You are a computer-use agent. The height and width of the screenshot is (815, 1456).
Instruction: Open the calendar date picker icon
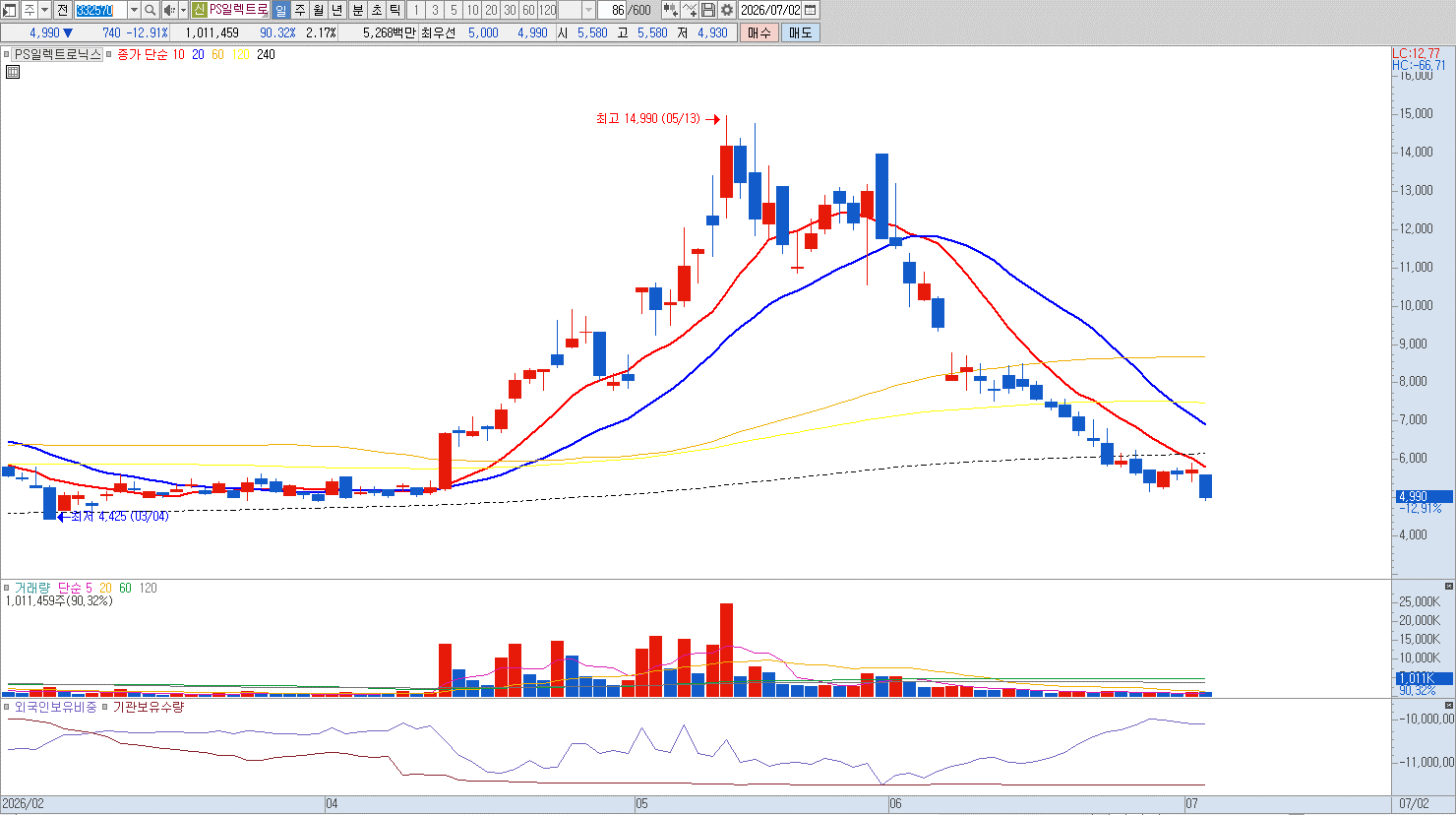tap(810, 10)
